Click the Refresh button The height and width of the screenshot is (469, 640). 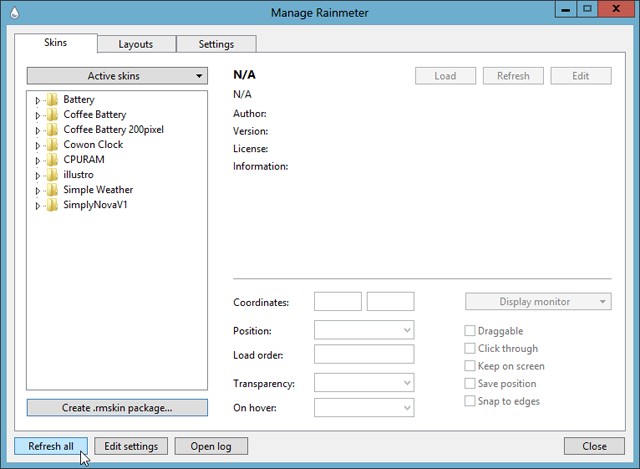point(513,76)
